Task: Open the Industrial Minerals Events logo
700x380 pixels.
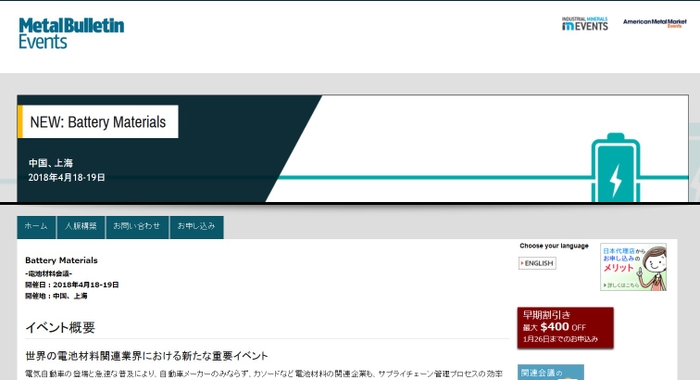Action: 585,24
